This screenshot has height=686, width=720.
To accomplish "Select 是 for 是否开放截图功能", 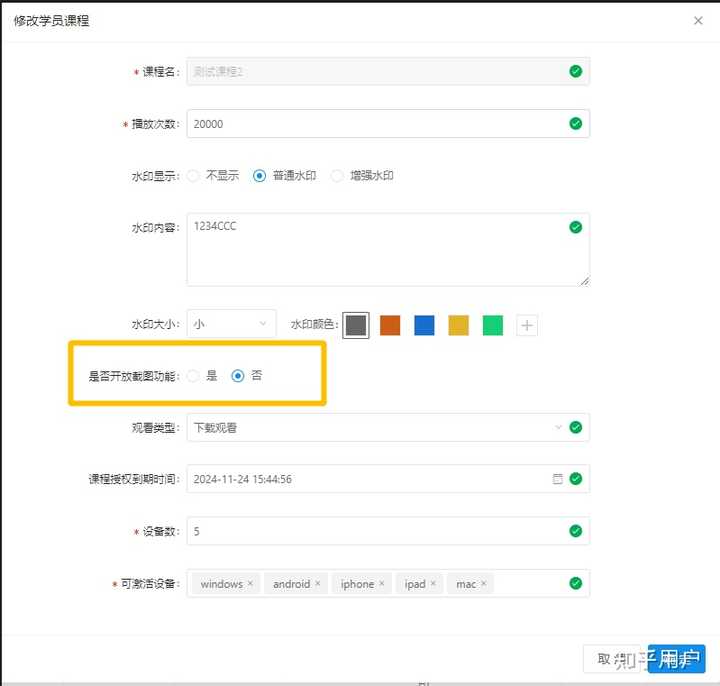I will click(193, 376).
